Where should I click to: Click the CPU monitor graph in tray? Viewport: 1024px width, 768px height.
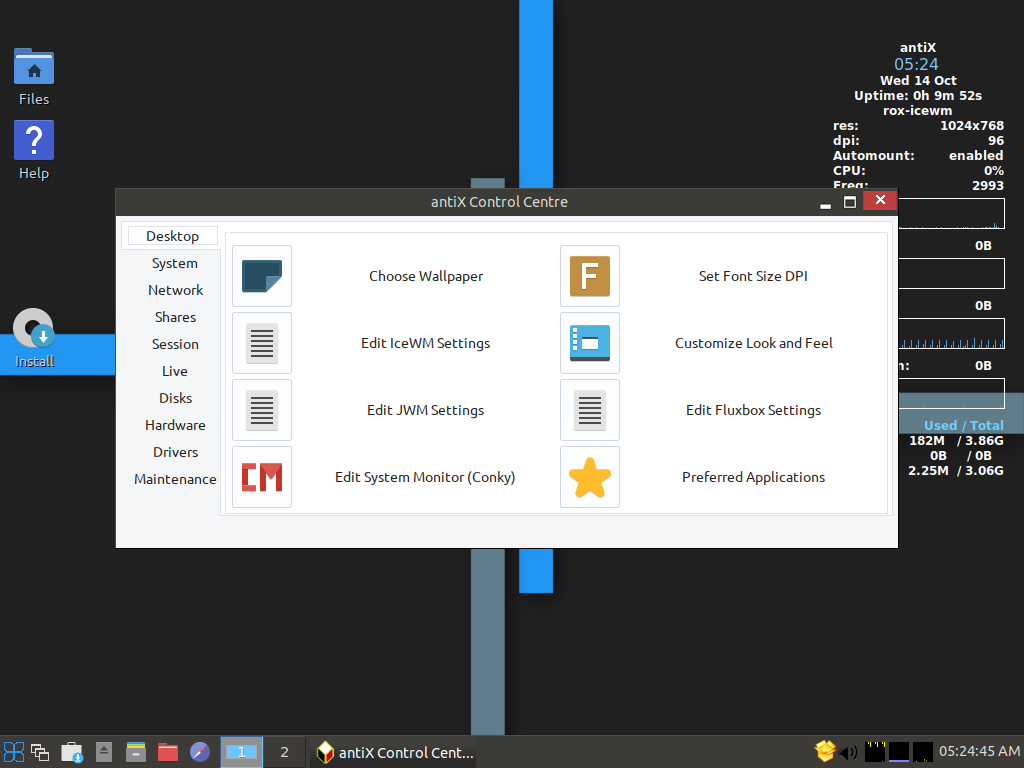(x=875, y=752)
